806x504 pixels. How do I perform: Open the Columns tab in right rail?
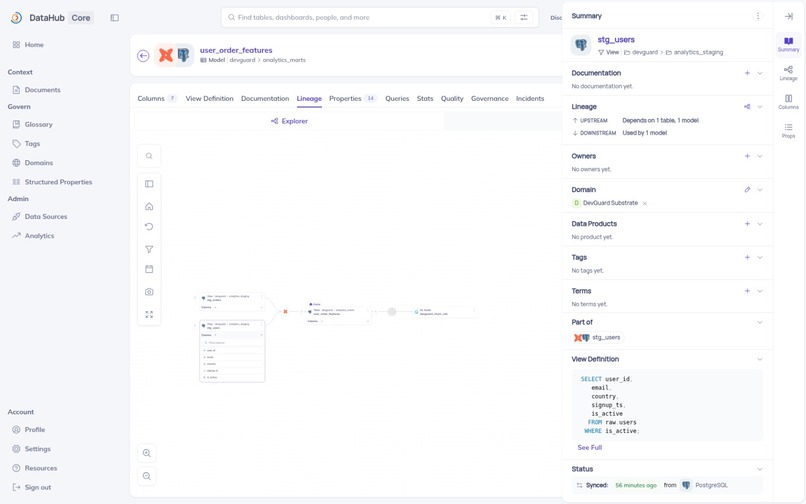(x=788, y=102)
